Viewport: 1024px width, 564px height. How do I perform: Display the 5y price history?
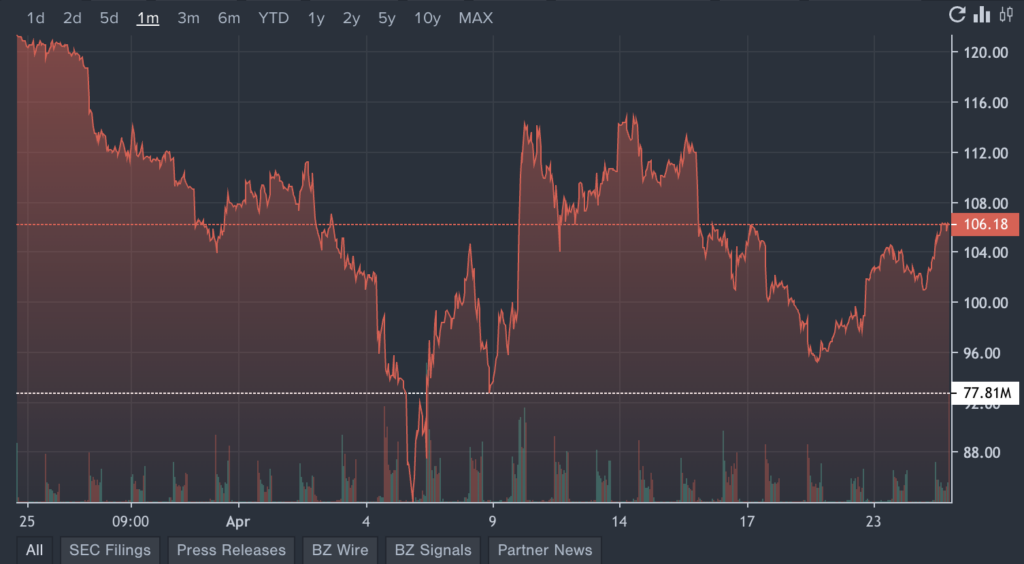[386, 18]
